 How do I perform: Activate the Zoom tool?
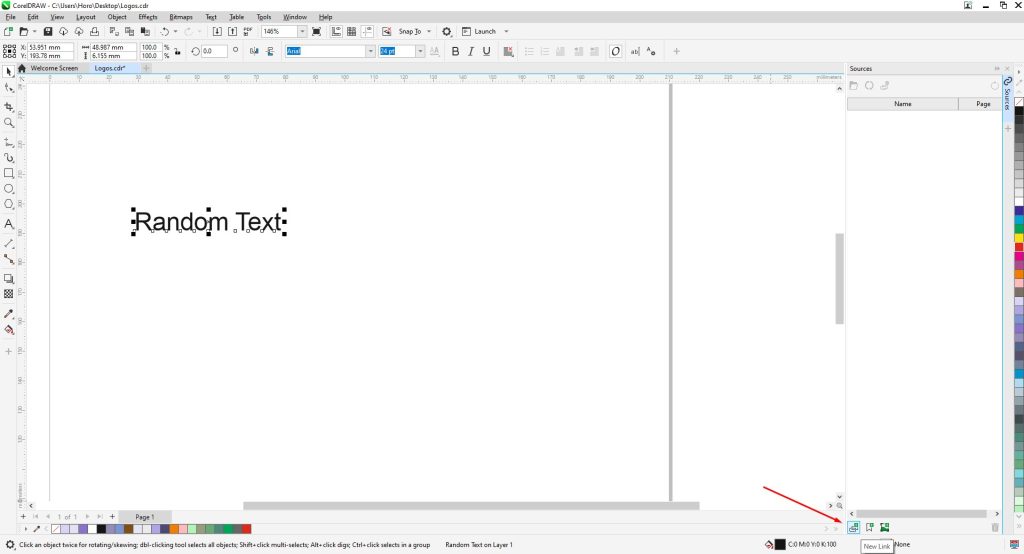[8, 123]
